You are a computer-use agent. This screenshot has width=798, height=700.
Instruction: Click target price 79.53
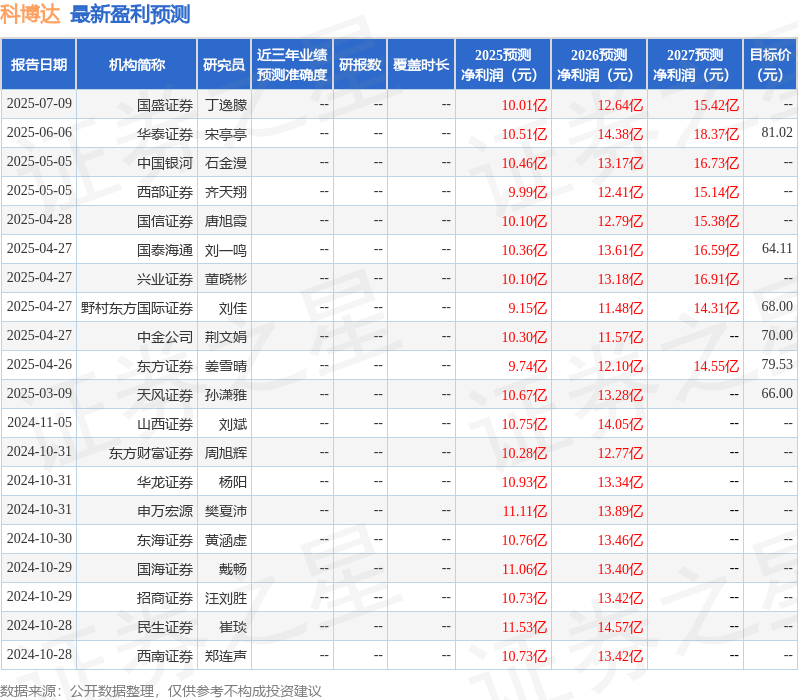click(777, 365)
